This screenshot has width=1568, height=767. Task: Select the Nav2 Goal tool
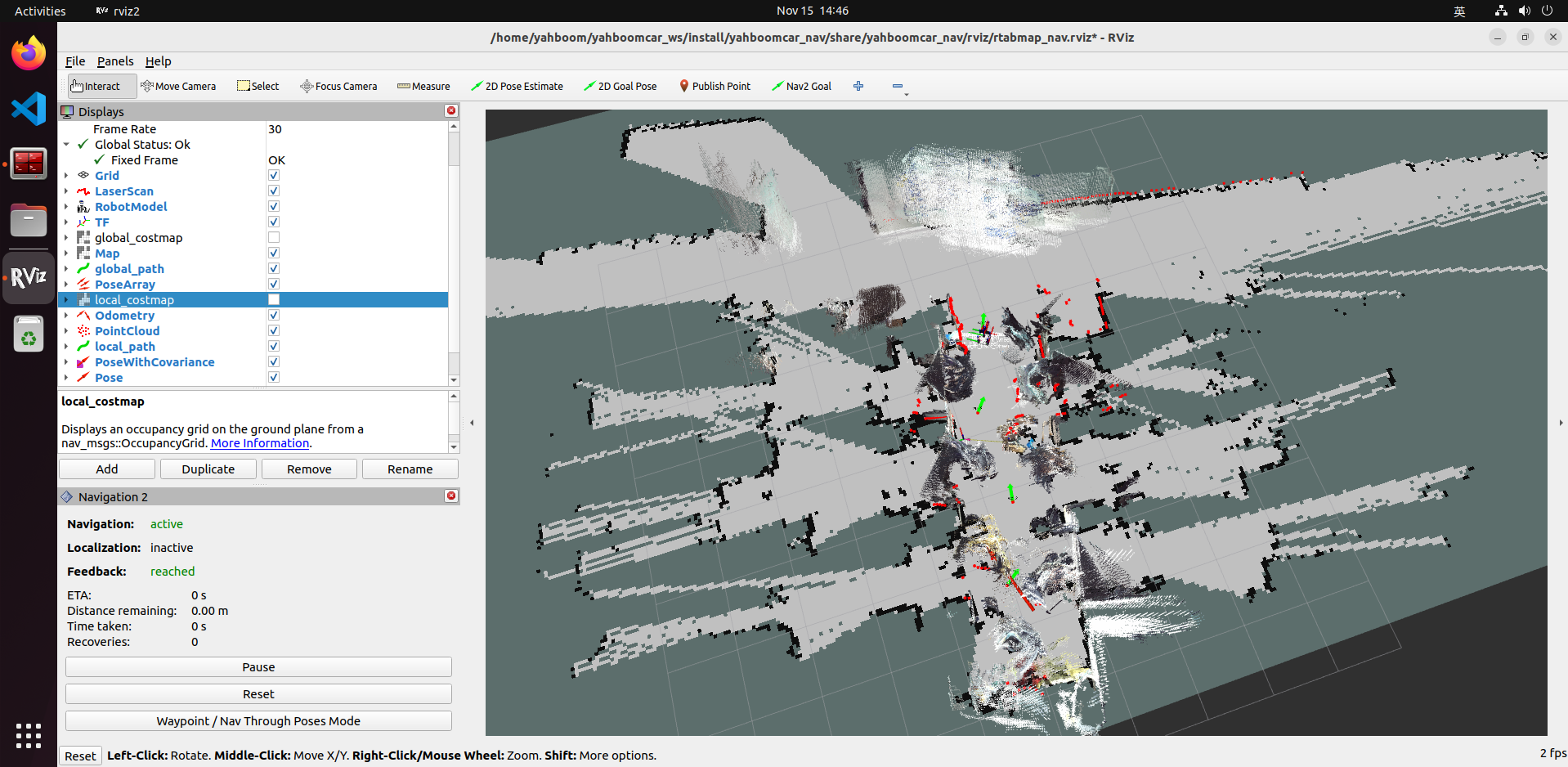(801, 86)
